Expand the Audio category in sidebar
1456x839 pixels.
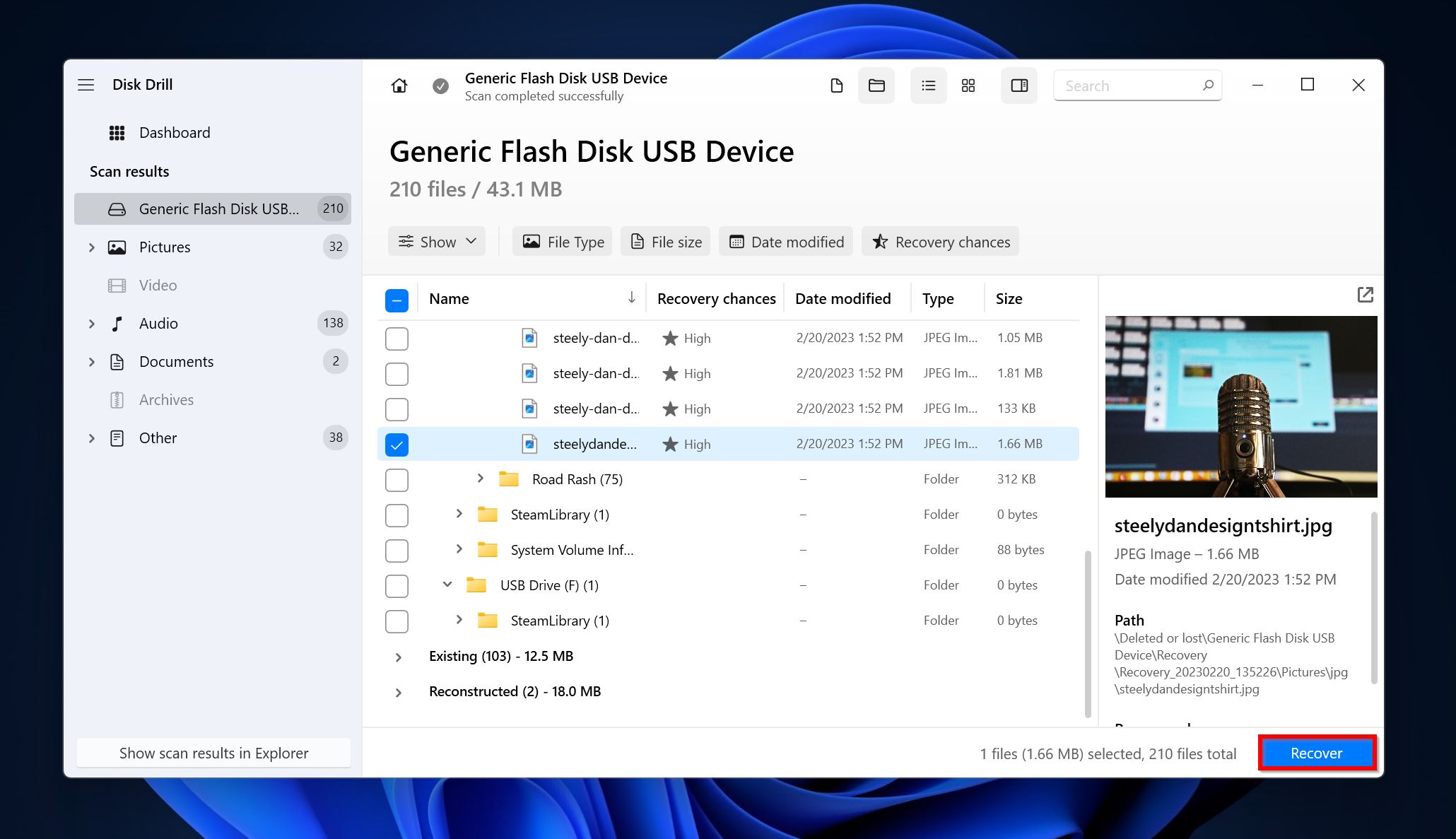(x=91, y=324)
